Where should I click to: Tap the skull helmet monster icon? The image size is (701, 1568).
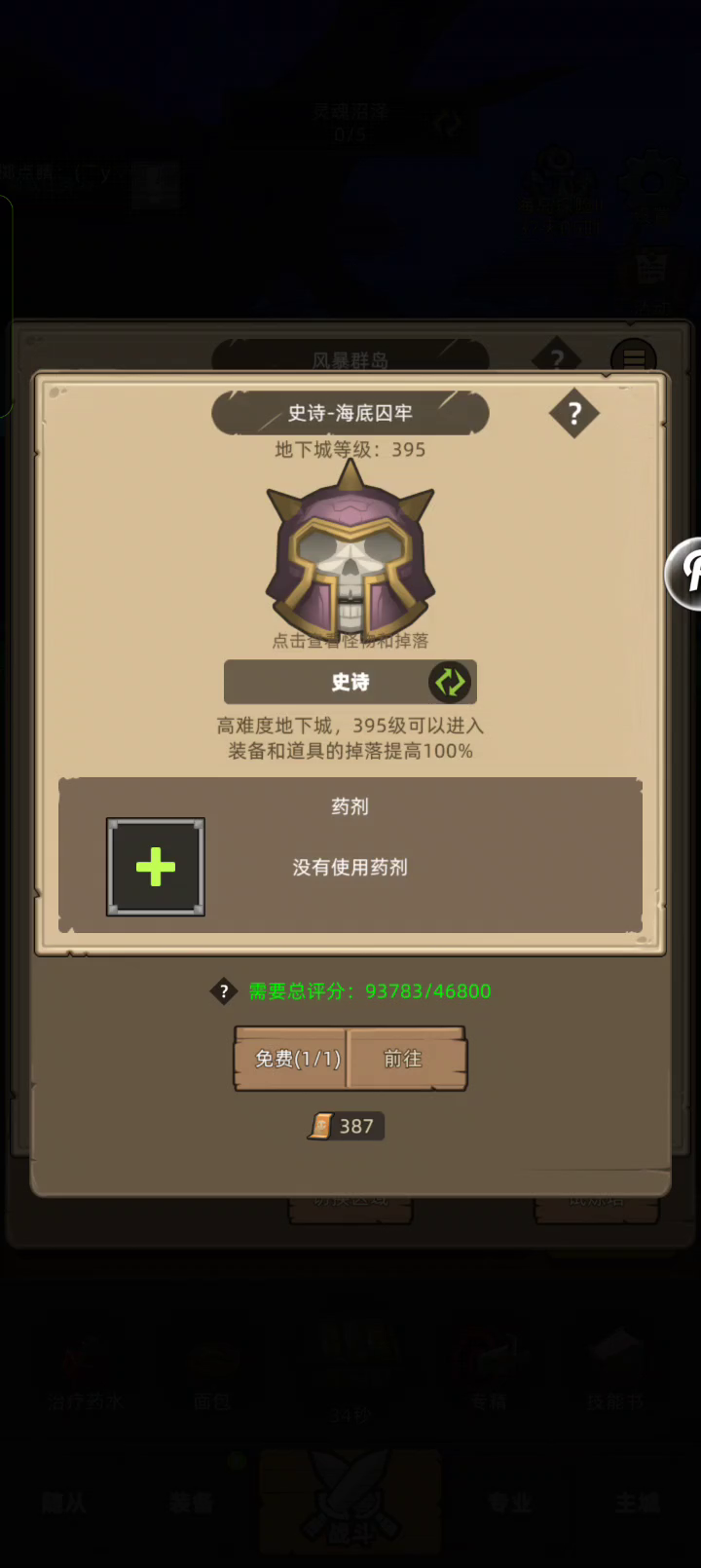tap(350, 551)
